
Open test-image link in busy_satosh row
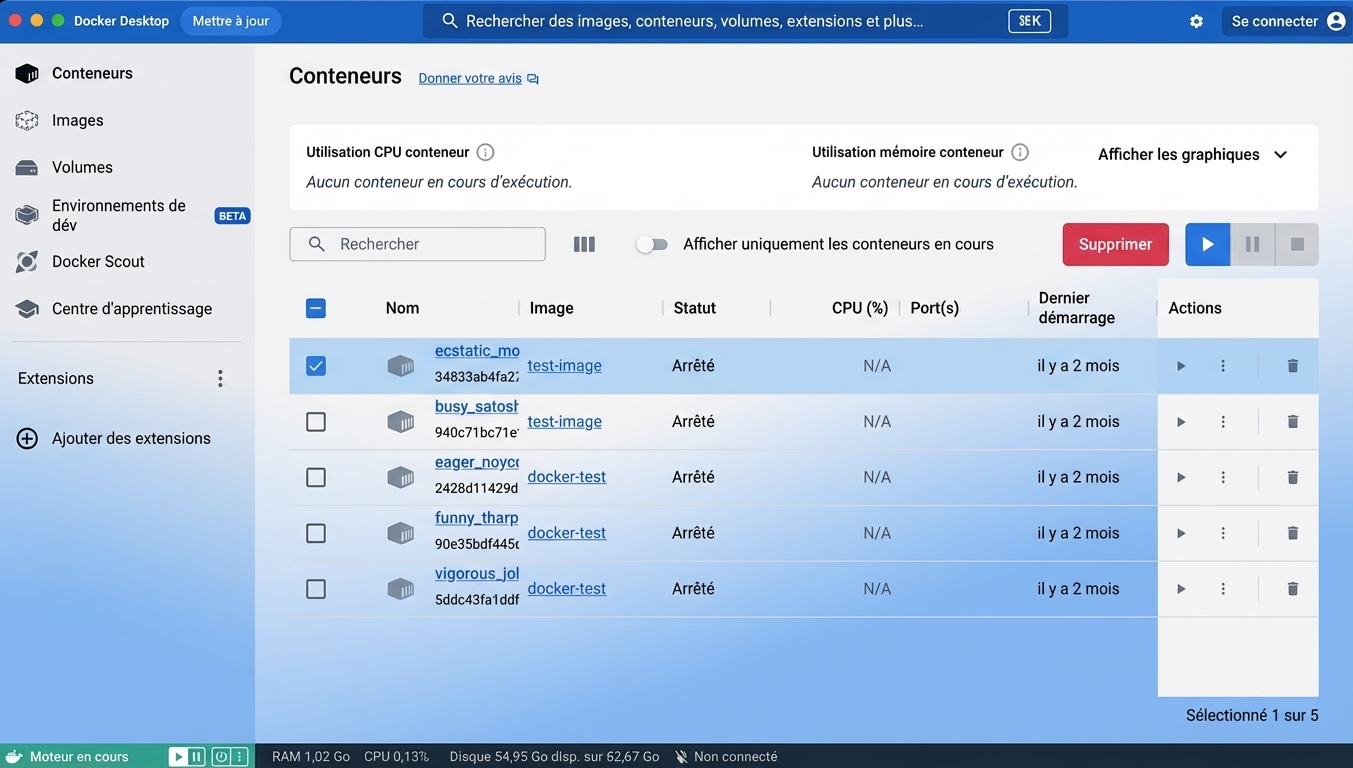565,422
